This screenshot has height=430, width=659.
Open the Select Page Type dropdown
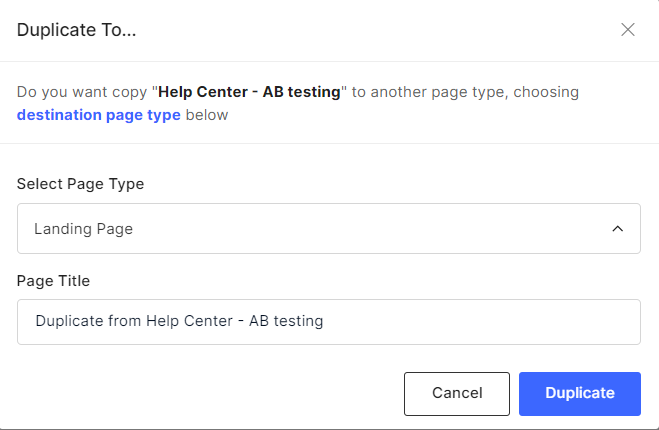coord(328,229)
